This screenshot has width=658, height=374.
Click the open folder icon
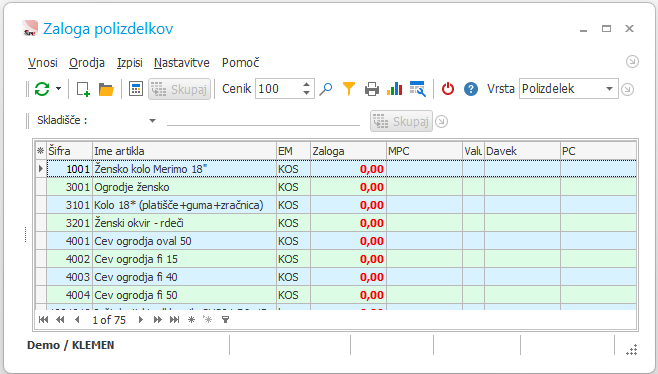106,89
